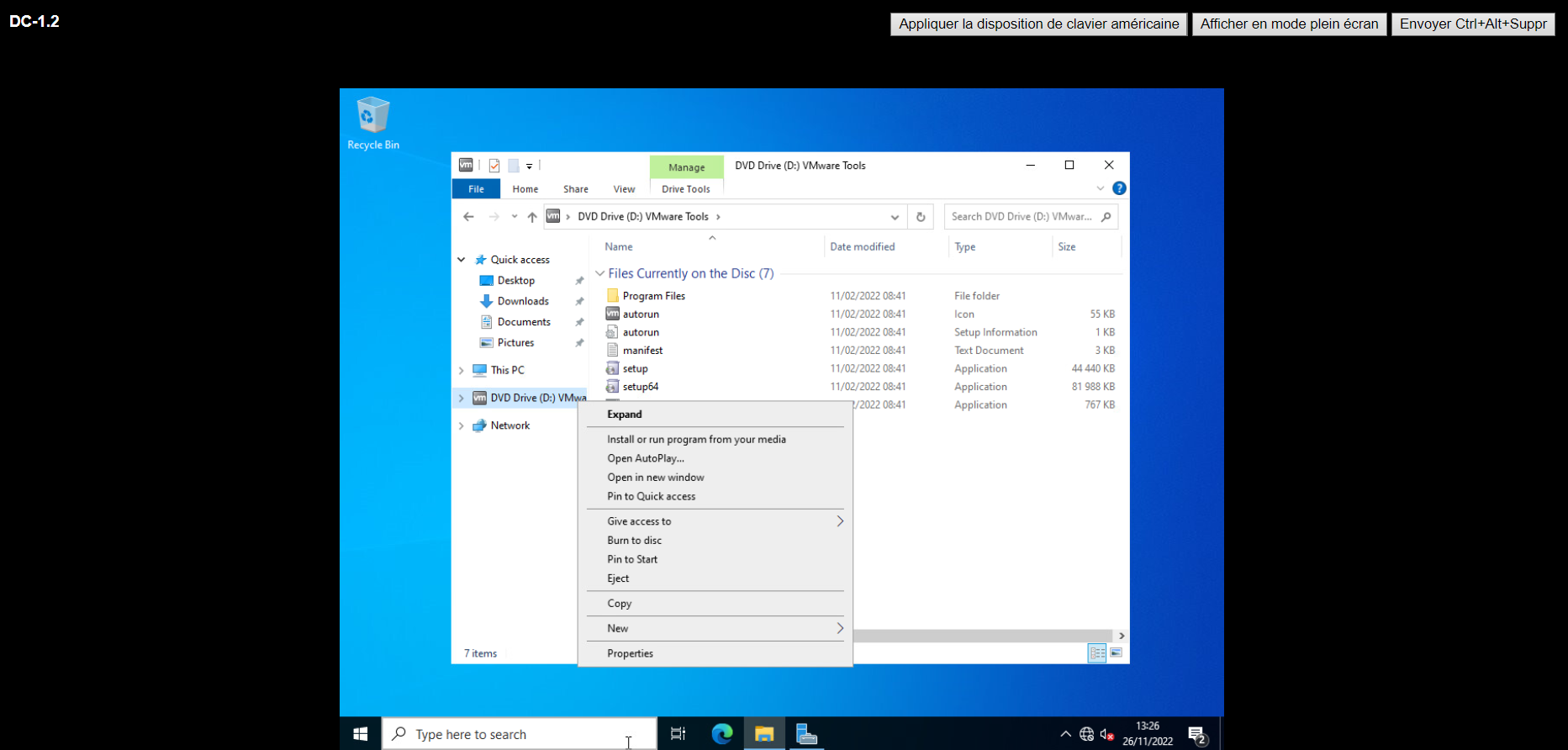Select Network in the navigation pane
Viewport: 1568px width, 750px height.
coord(509,425)
